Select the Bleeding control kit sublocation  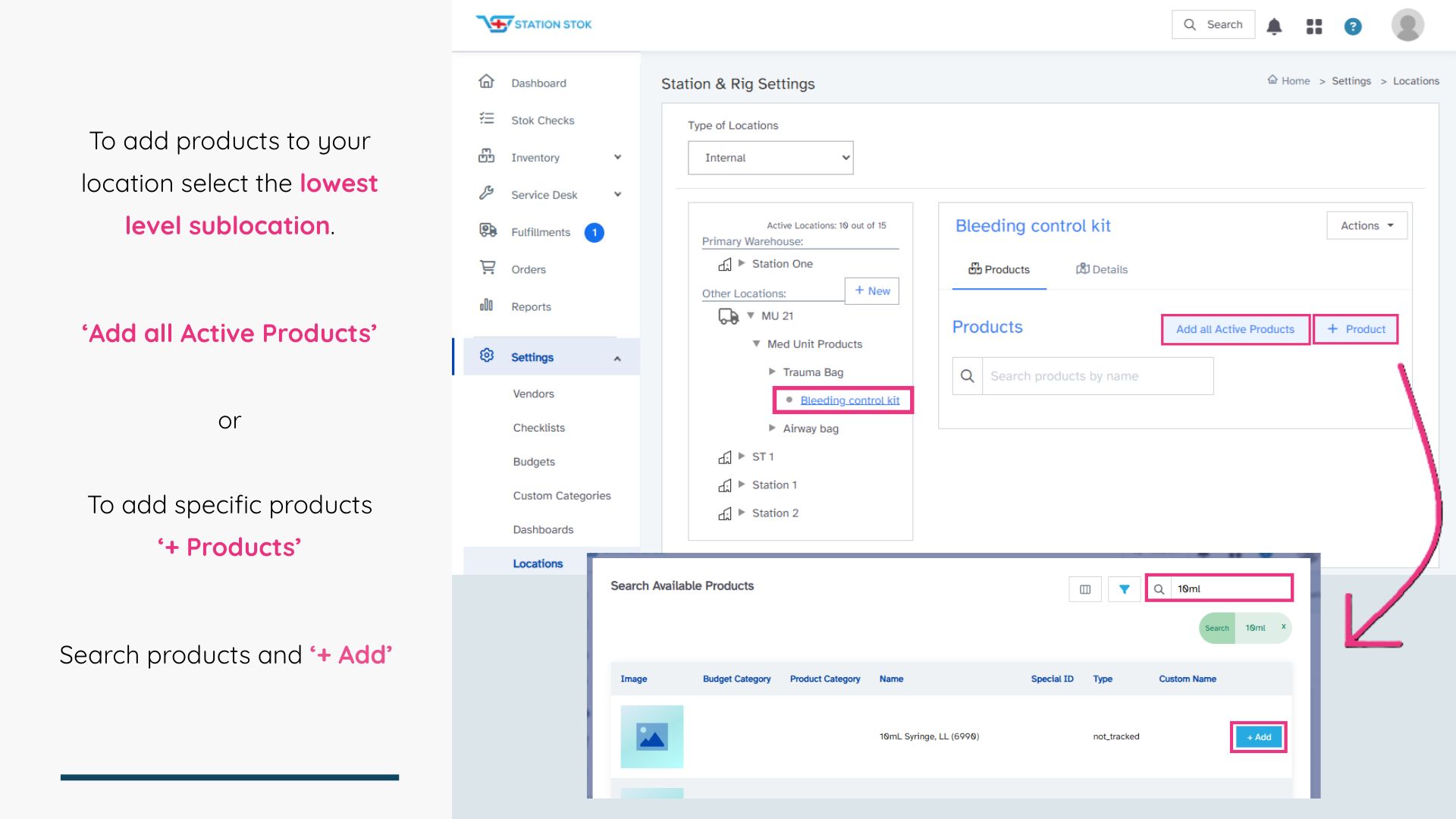coord(849,400)
